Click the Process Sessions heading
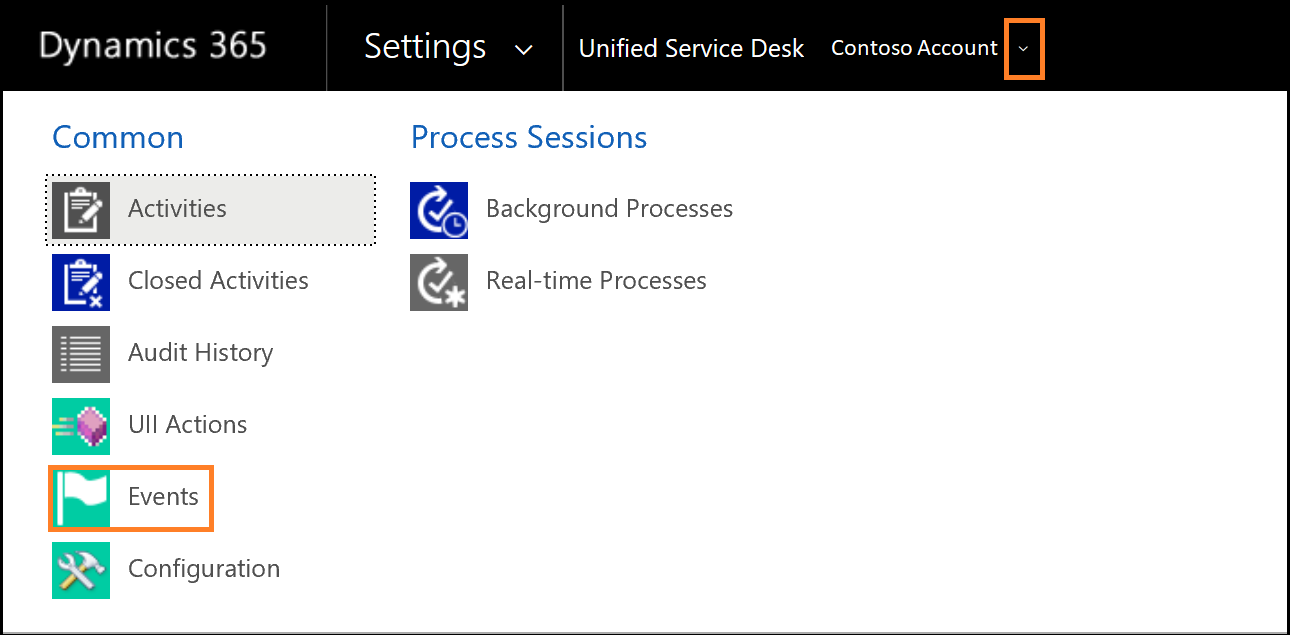Viewport: 1290px width, 635px height. pos(528,137)
